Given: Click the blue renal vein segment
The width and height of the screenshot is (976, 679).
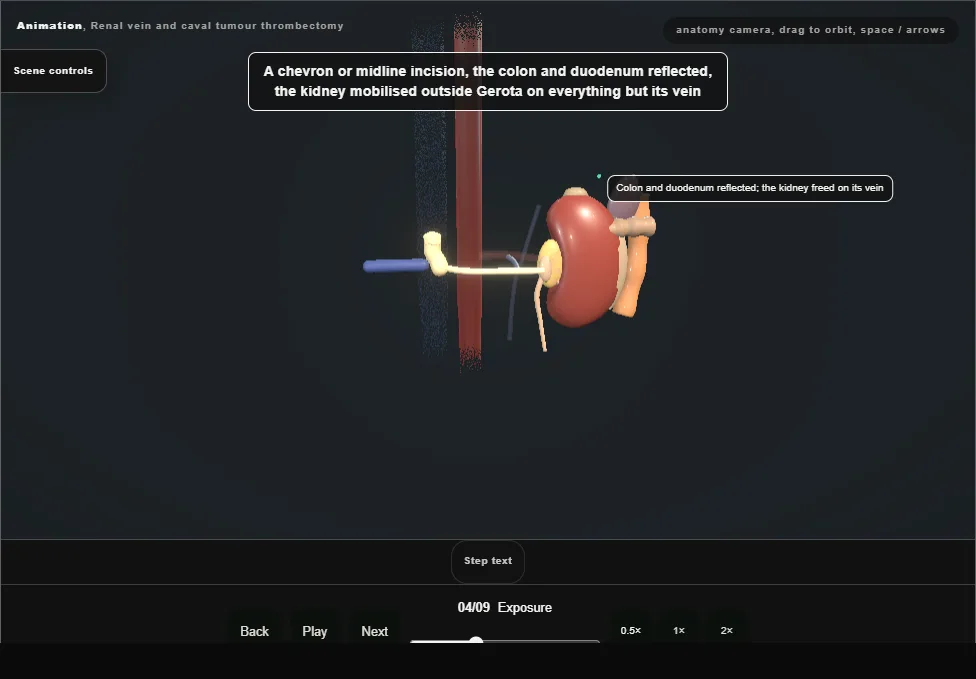Looking at the screenshot, I should (395, 266).
